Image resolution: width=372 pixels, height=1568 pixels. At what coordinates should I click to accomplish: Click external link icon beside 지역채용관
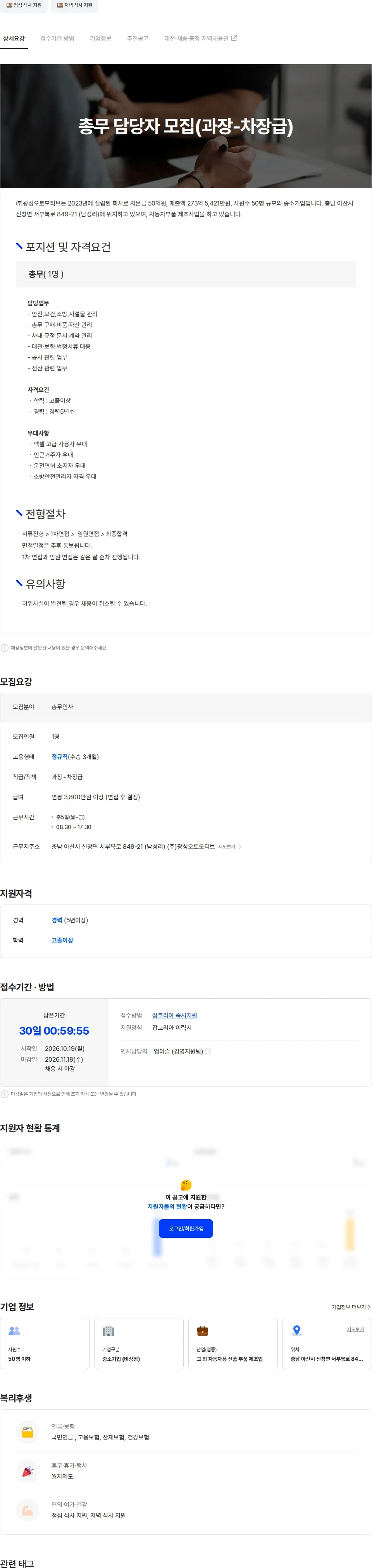coord(234,38)
